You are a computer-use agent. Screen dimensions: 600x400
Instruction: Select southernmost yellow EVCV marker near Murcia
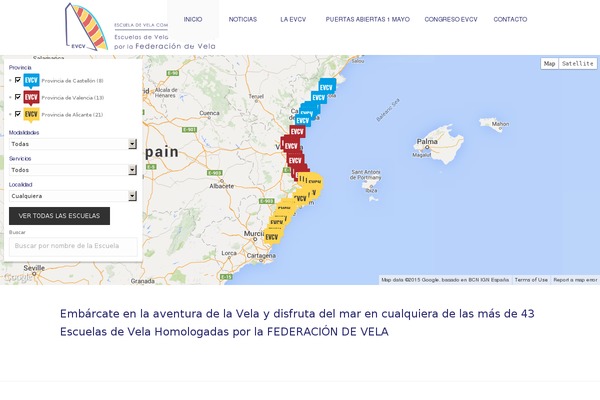click(x=272, y=237)
